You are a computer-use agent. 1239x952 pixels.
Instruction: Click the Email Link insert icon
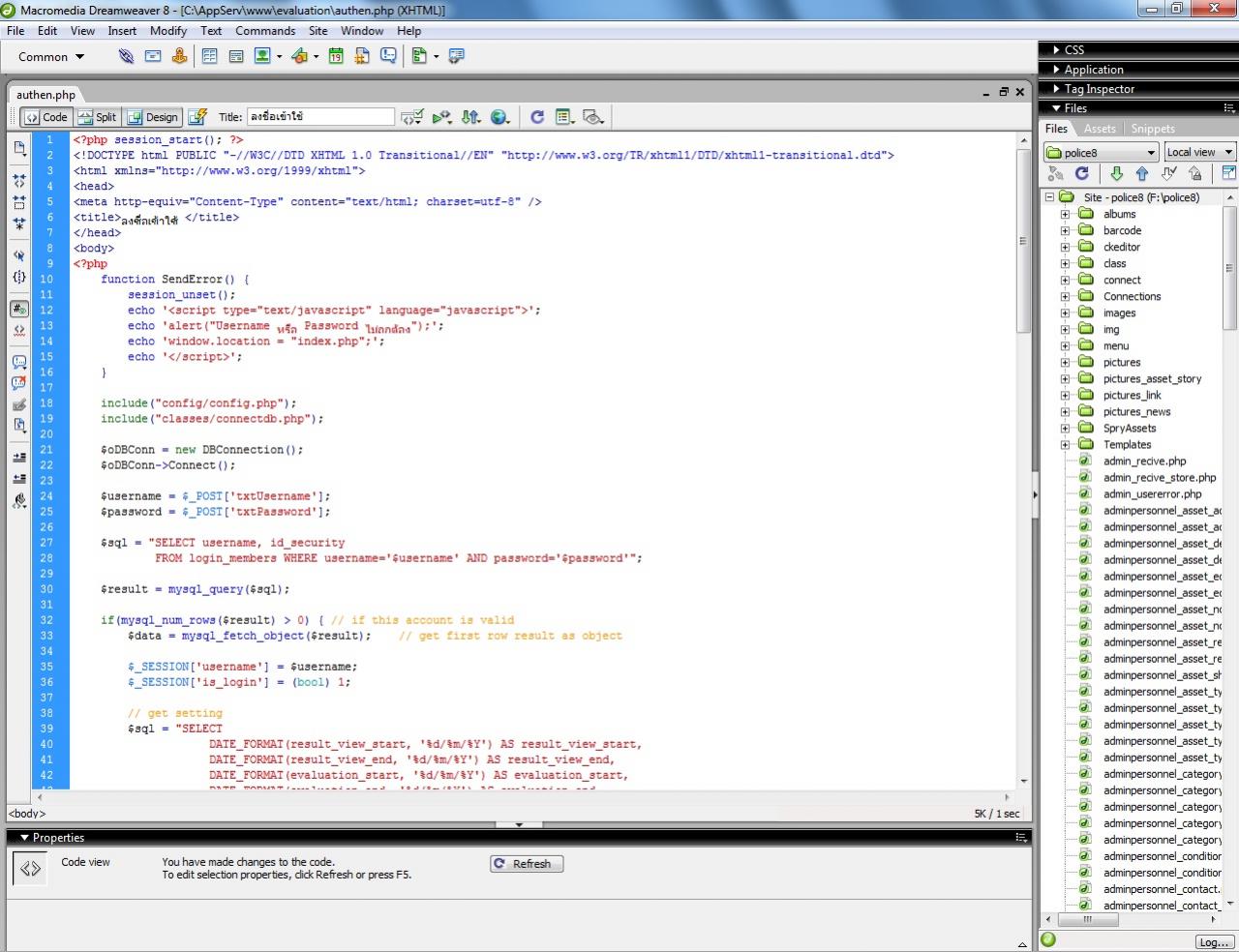153,56
